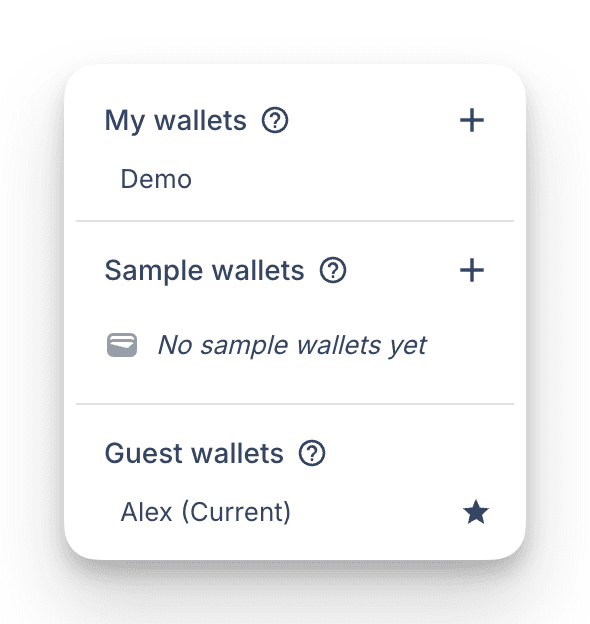Add a new sample wallet

(x=472, y=271)
